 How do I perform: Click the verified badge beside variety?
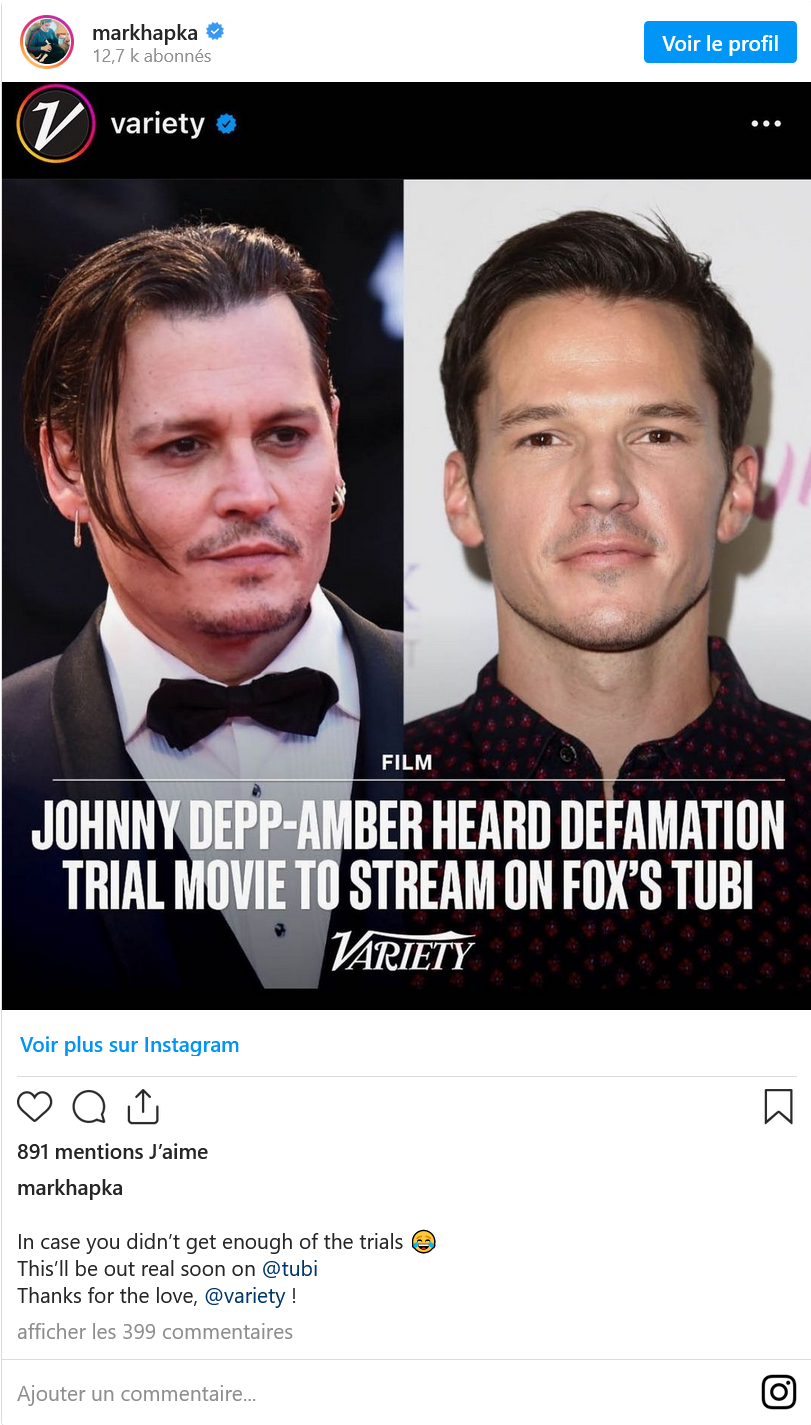(x=227, y=124)
